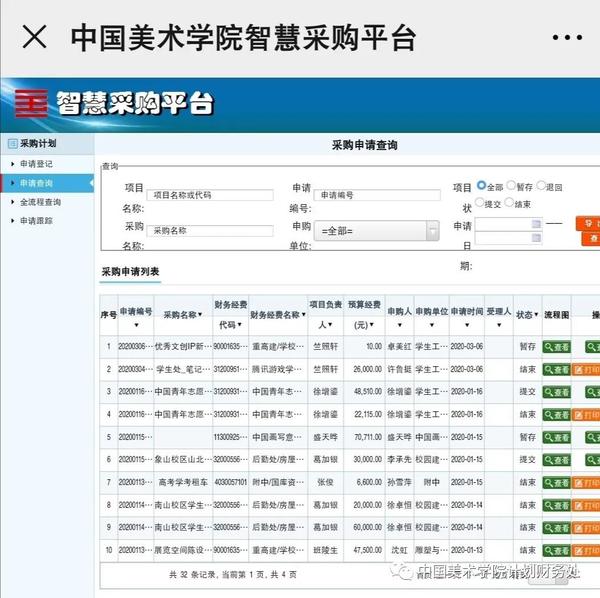
Task: Open the 申购单位 dropdown list
Action: tap(432, 231)
